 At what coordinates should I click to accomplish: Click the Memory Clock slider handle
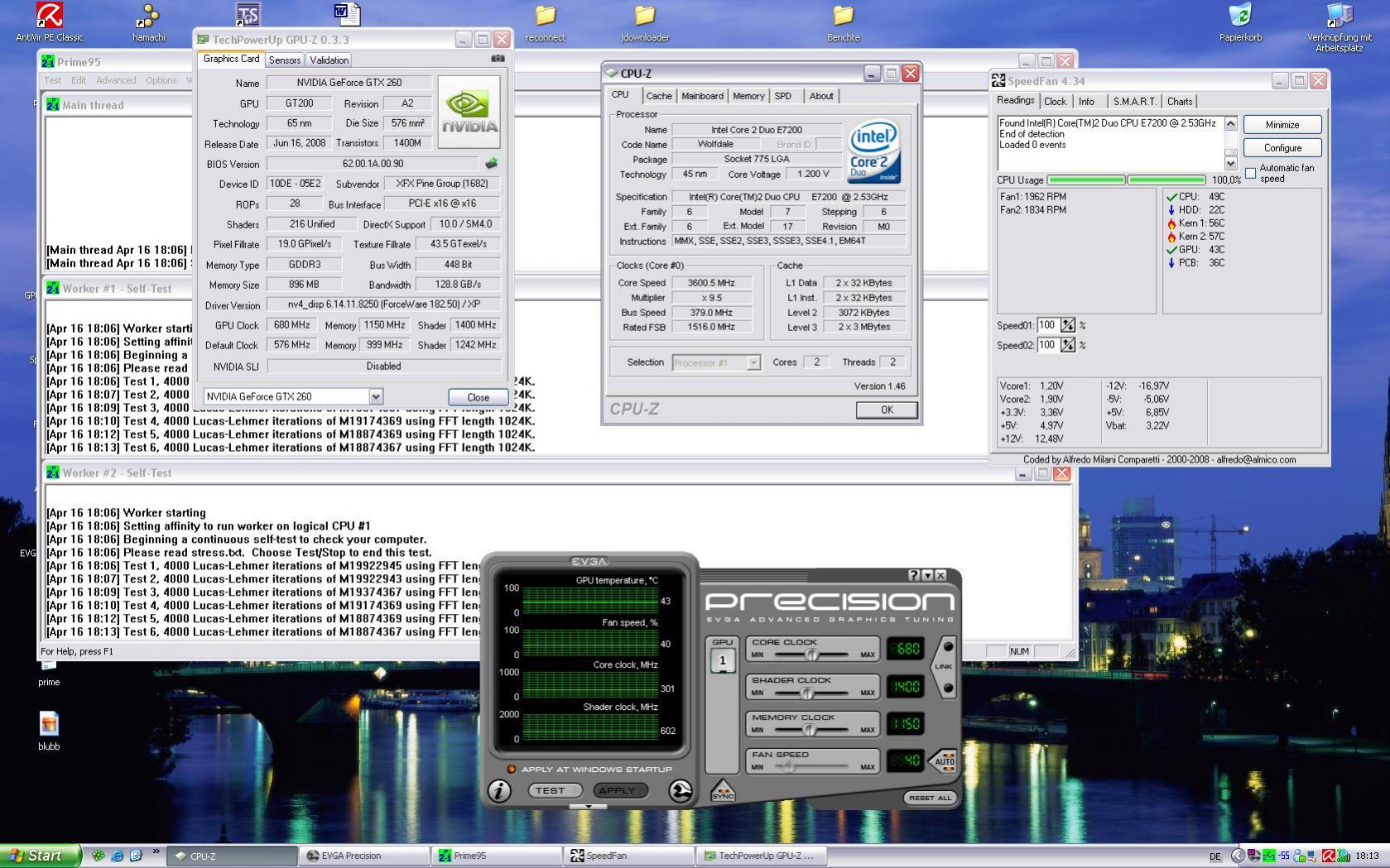tap(810, 730)
